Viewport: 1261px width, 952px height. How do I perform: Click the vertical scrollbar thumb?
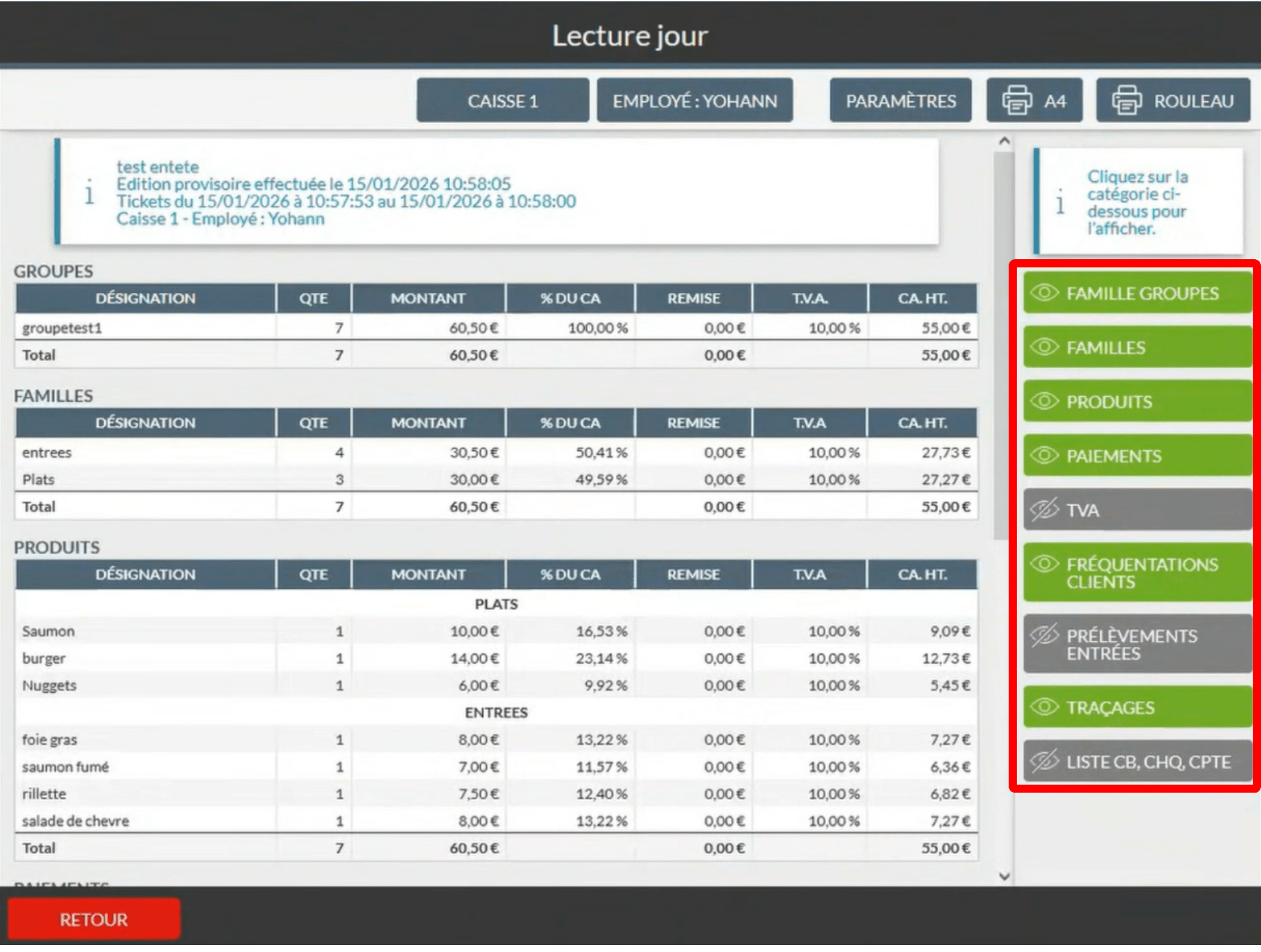(1003, 342)
